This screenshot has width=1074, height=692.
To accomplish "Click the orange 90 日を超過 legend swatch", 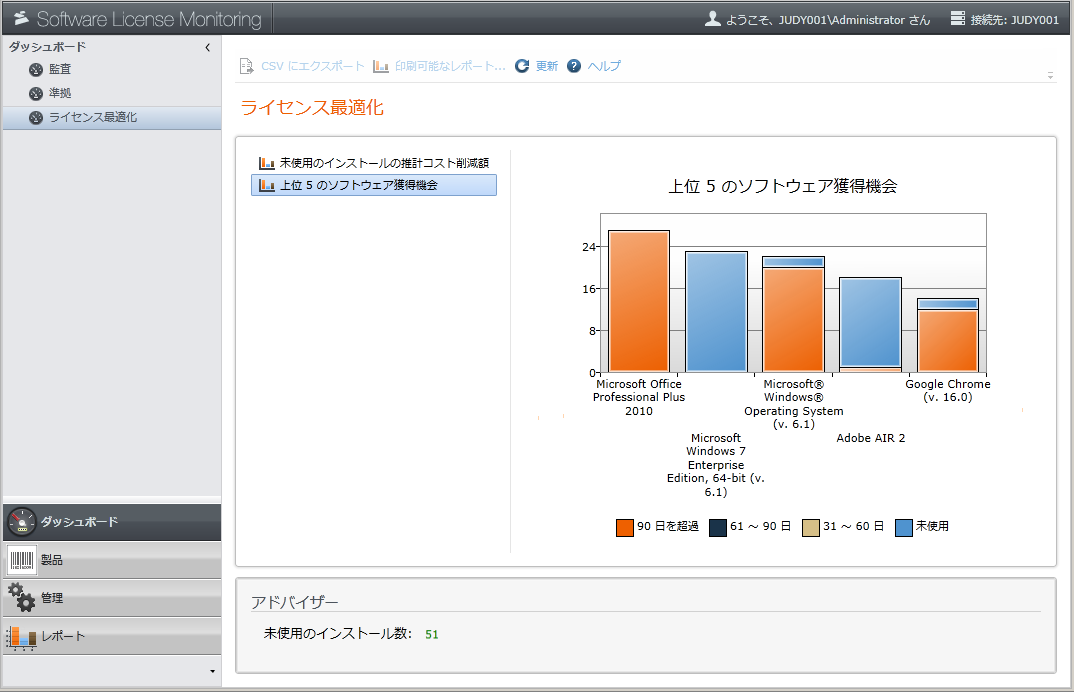I will click(x=625, y=528).
